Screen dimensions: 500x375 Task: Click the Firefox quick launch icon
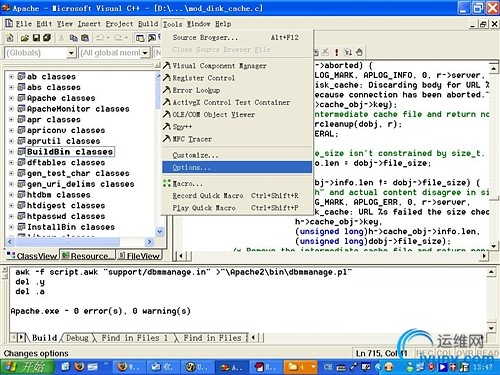79,367
